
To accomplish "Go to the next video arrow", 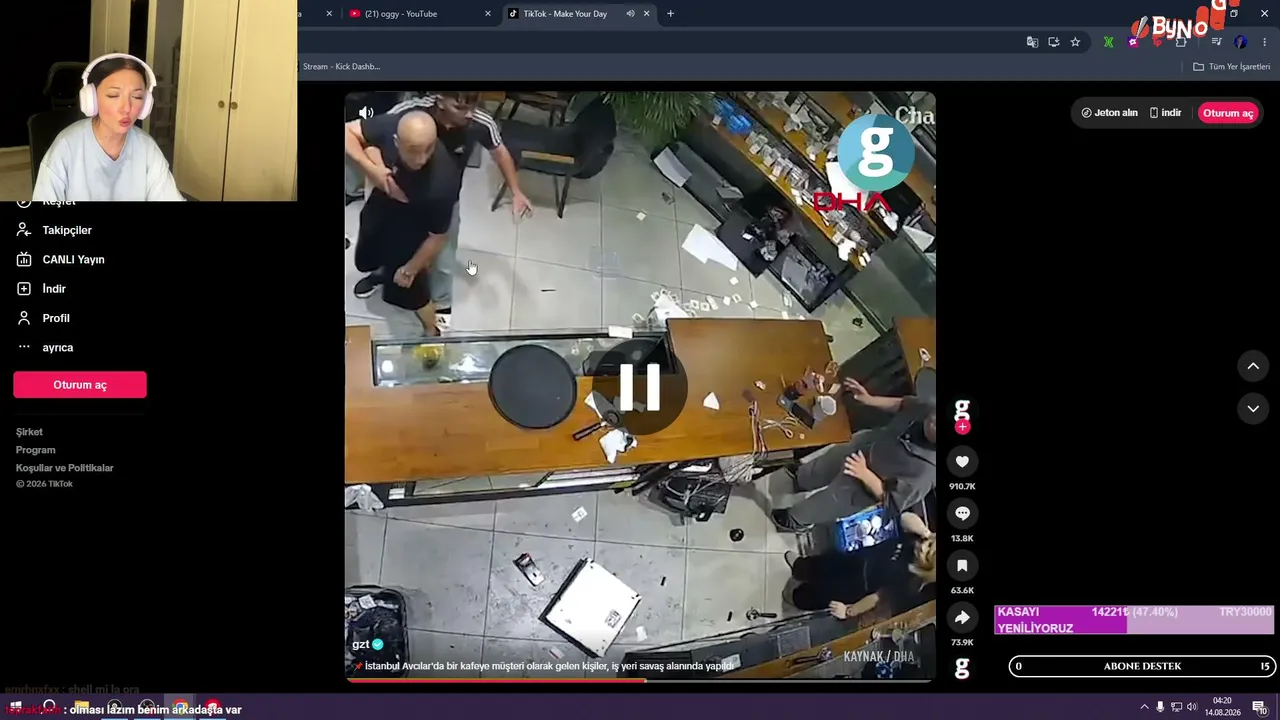I will point(1253,408).
